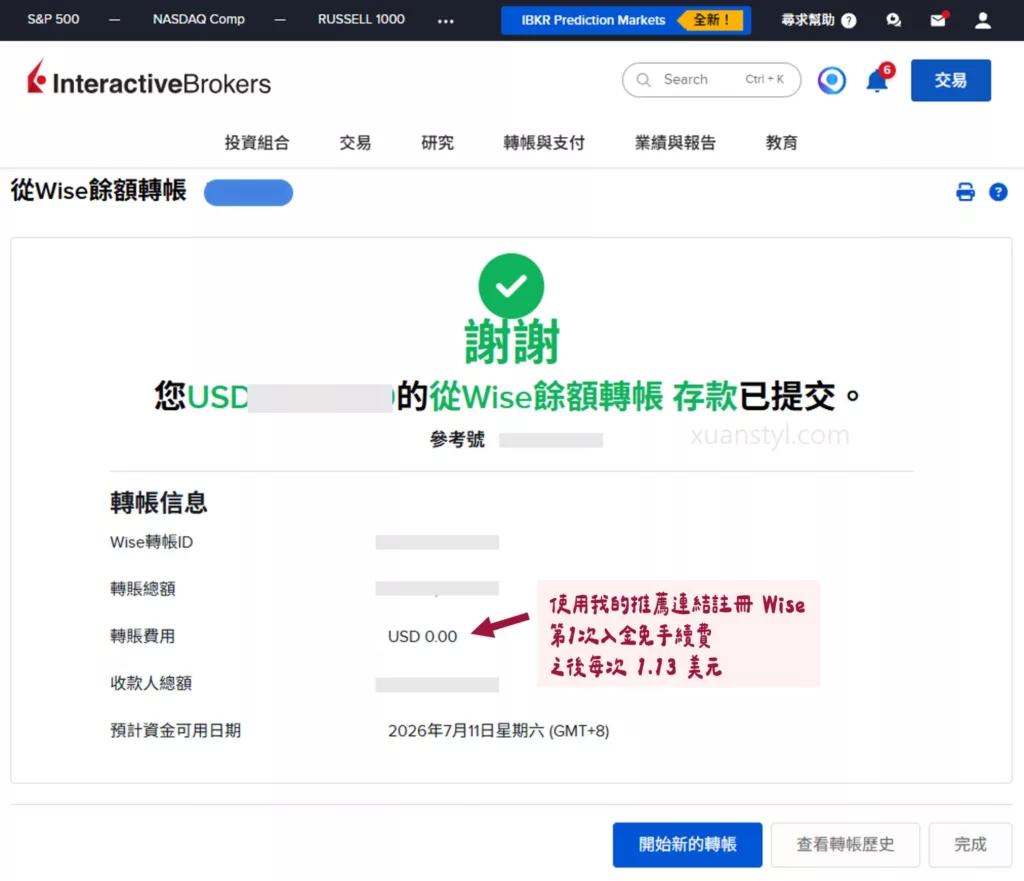Open the 轉帳與支付 menu
This screenshot has width=1024, height=881.
click(x=544, y=142)
